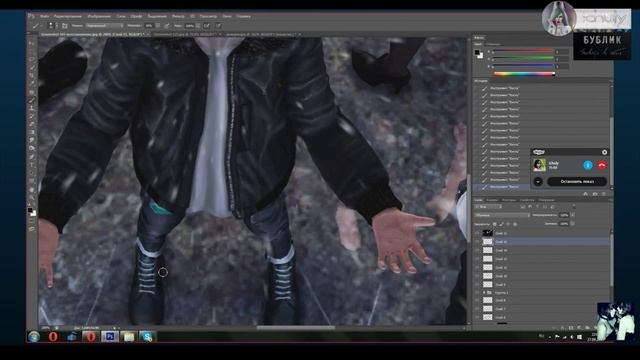Switch to the Каналы tab in layers panel
This screenshot has height=360, width=640.
(x=492, y=200)
